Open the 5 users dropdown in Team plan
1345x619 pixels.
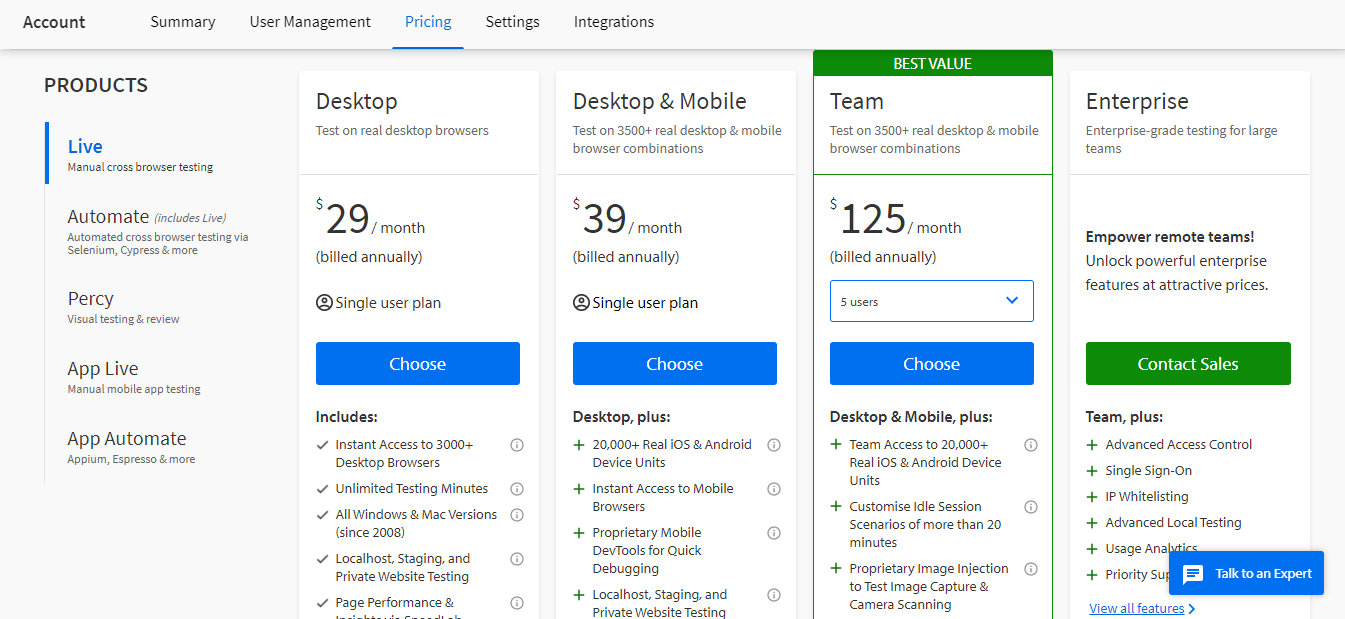point(932,301)
